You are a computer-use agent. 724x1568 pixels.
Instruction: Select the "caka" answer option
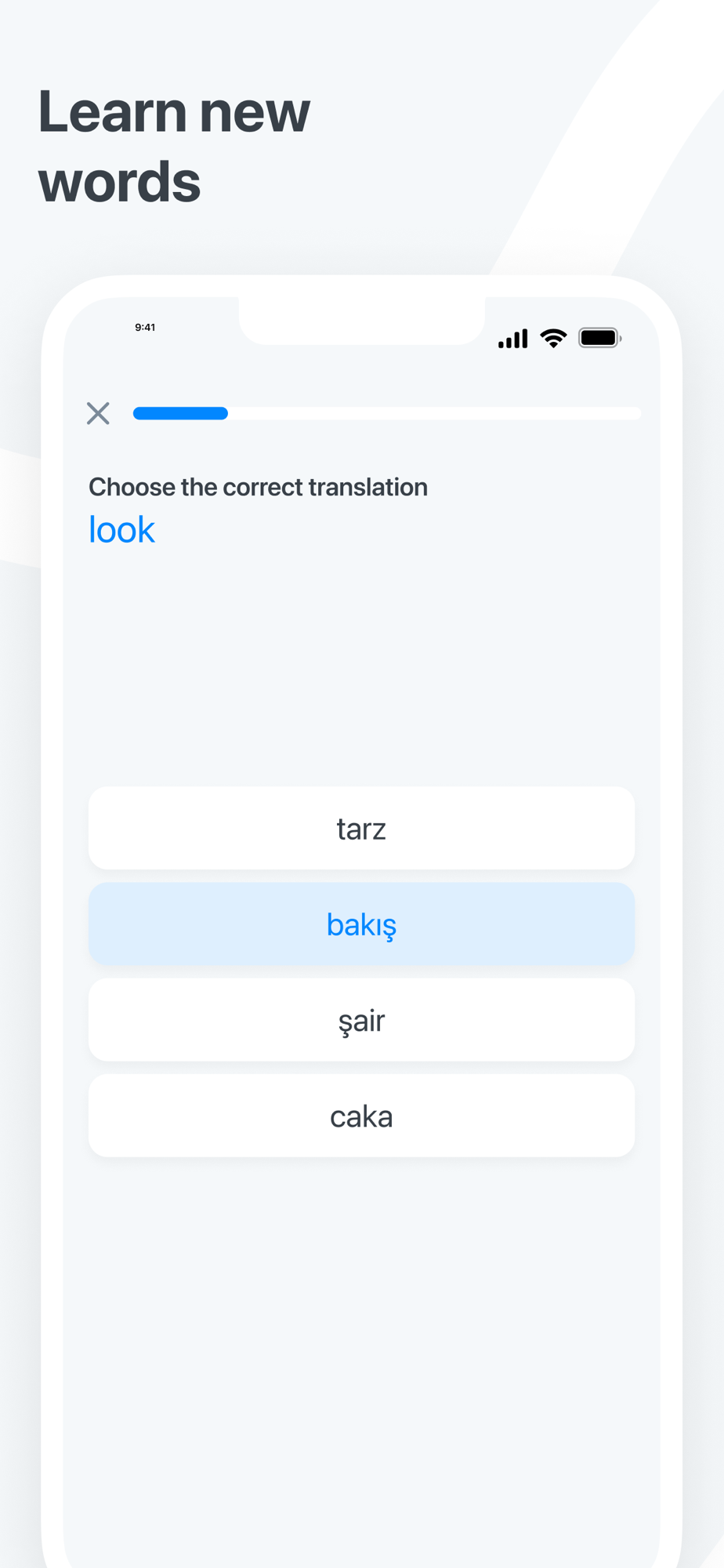(361, 1116)
